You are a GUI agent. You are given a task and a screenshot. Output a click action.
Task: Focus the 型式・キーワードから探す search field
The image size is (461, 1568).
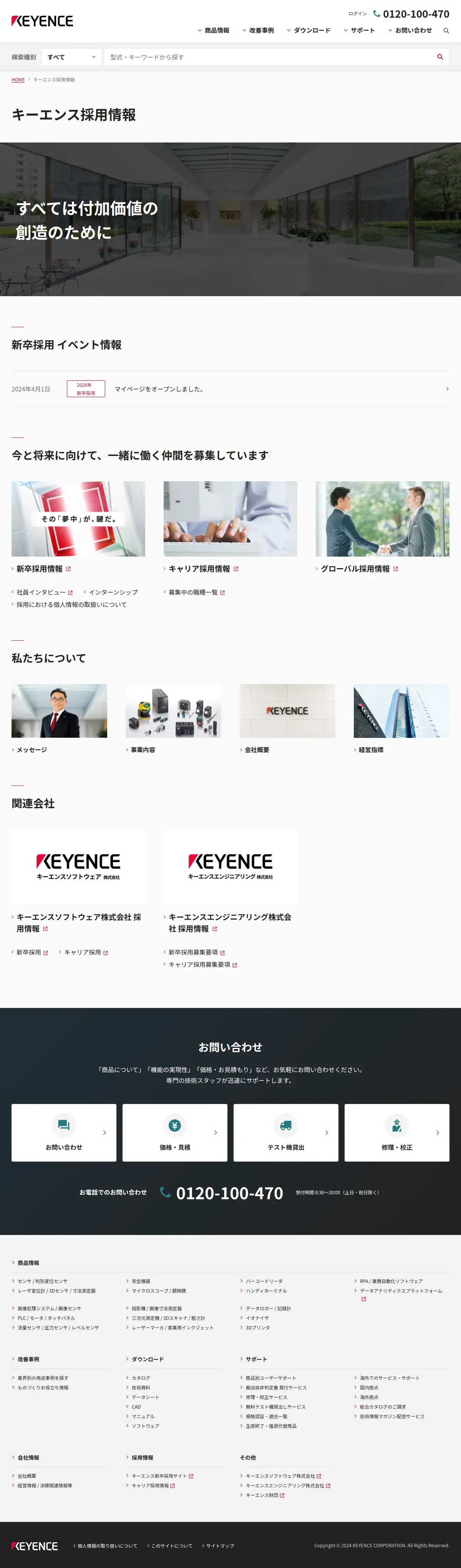268,57
